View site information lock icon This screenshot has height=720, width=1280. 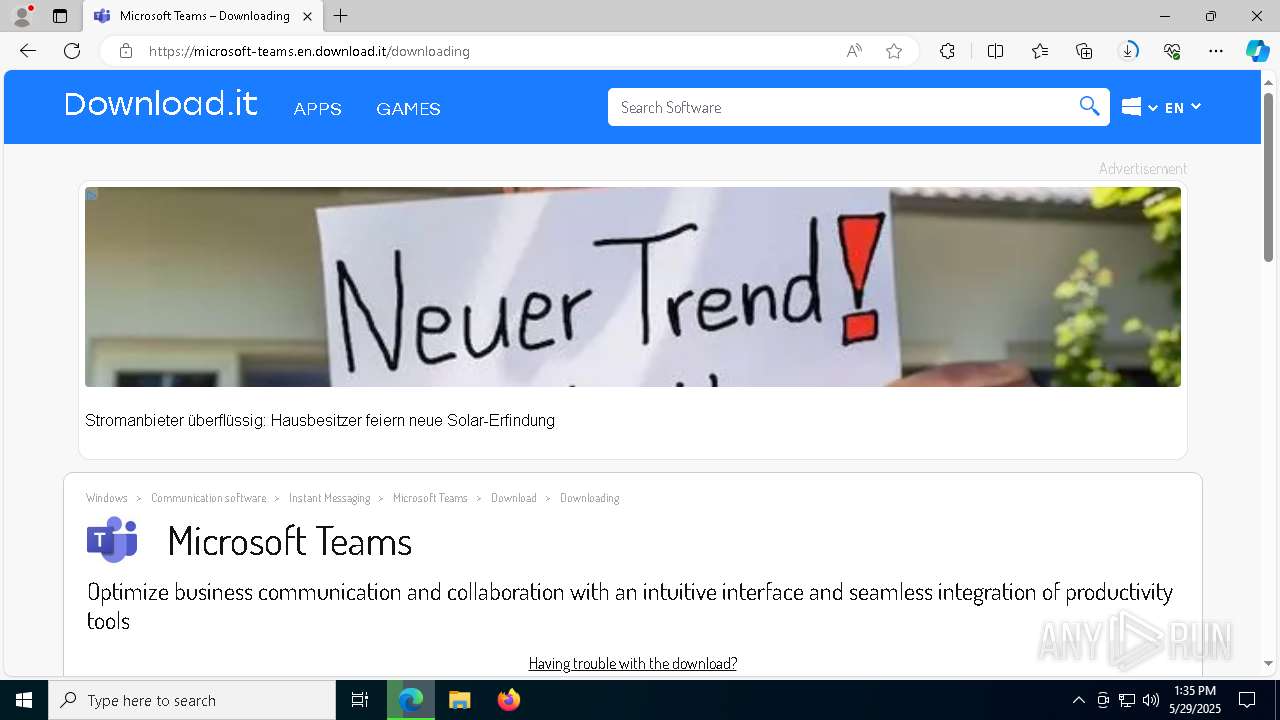(x=125, y=51)
